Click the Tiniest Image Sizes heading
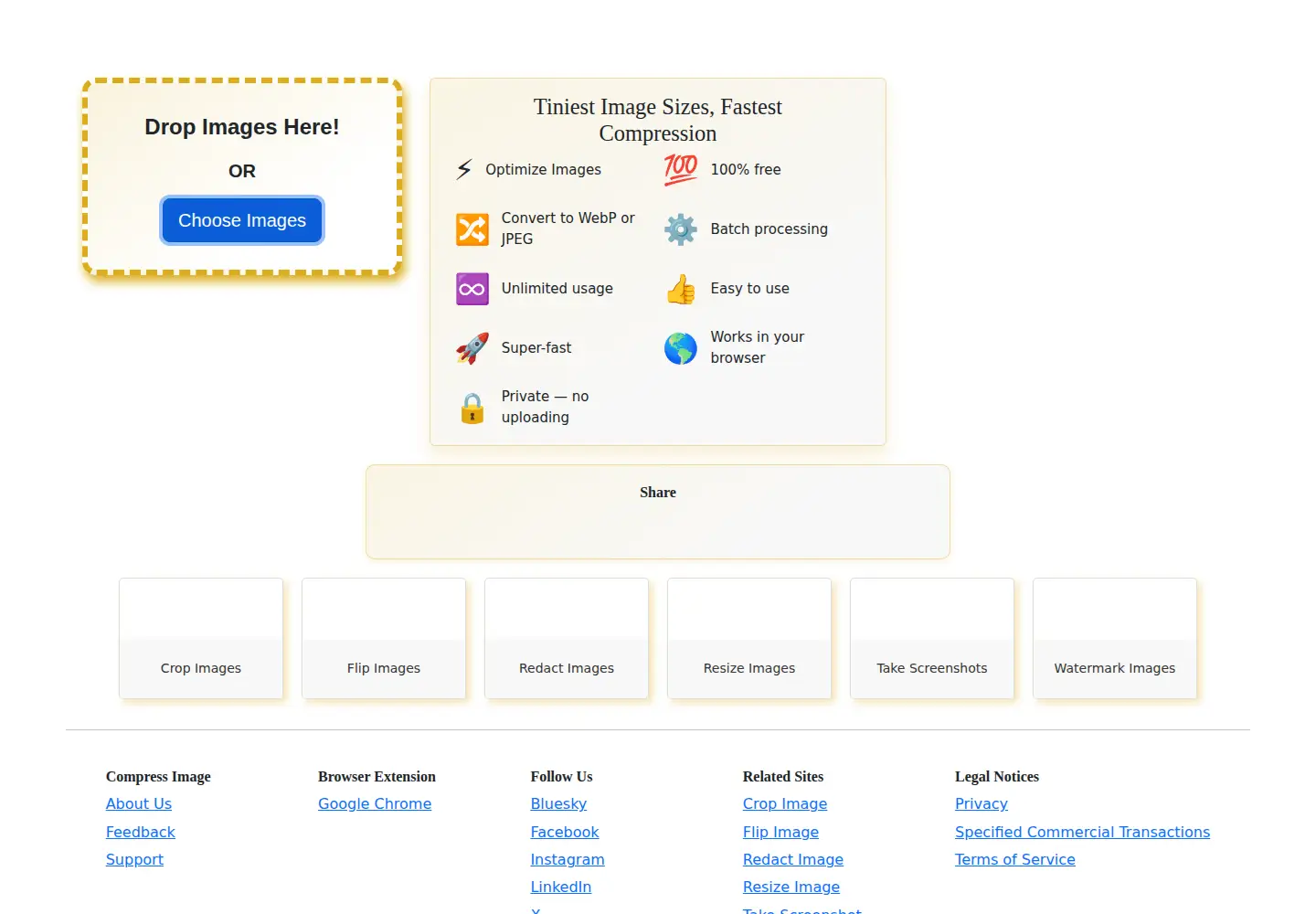Screen dimensions: 1316x914 tap(658, 120)
